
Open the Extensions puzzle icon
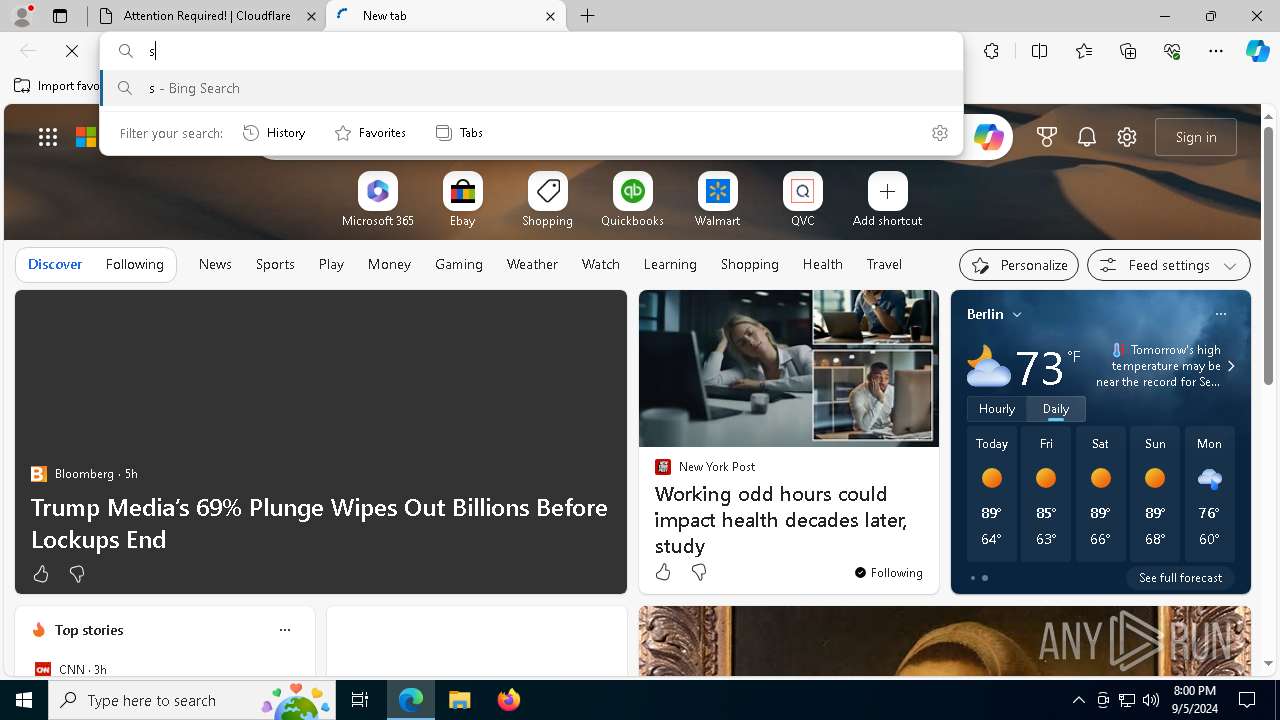991,51
